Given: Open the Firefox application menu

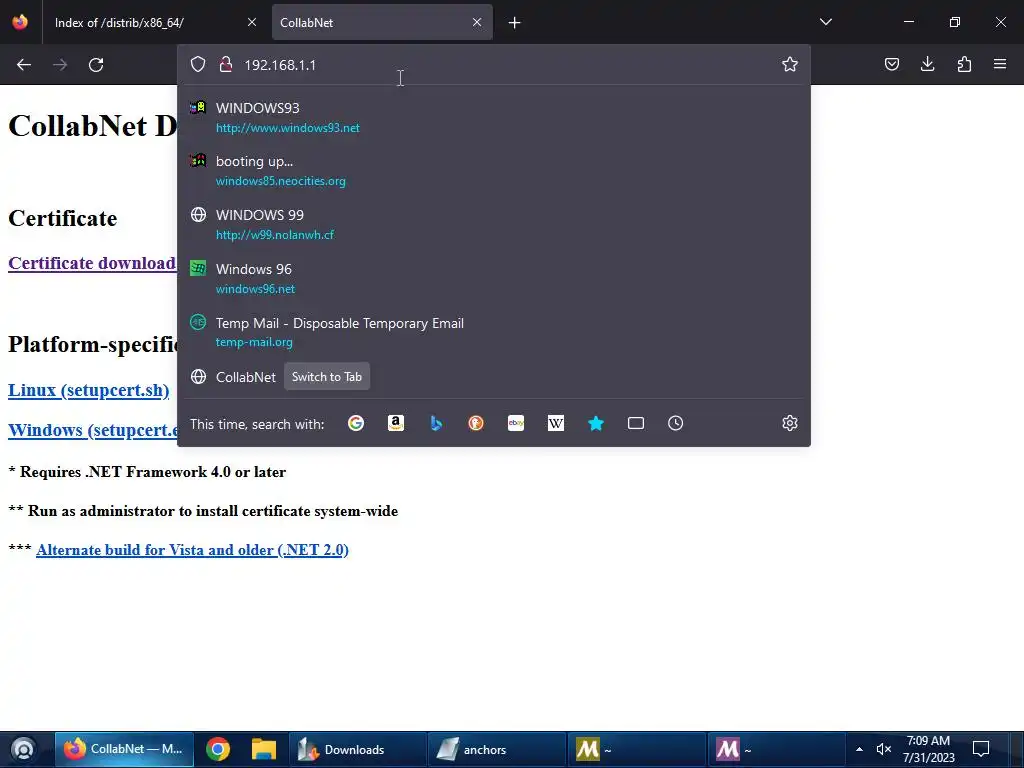Looking at the screenshot, I should (1000, 64).
